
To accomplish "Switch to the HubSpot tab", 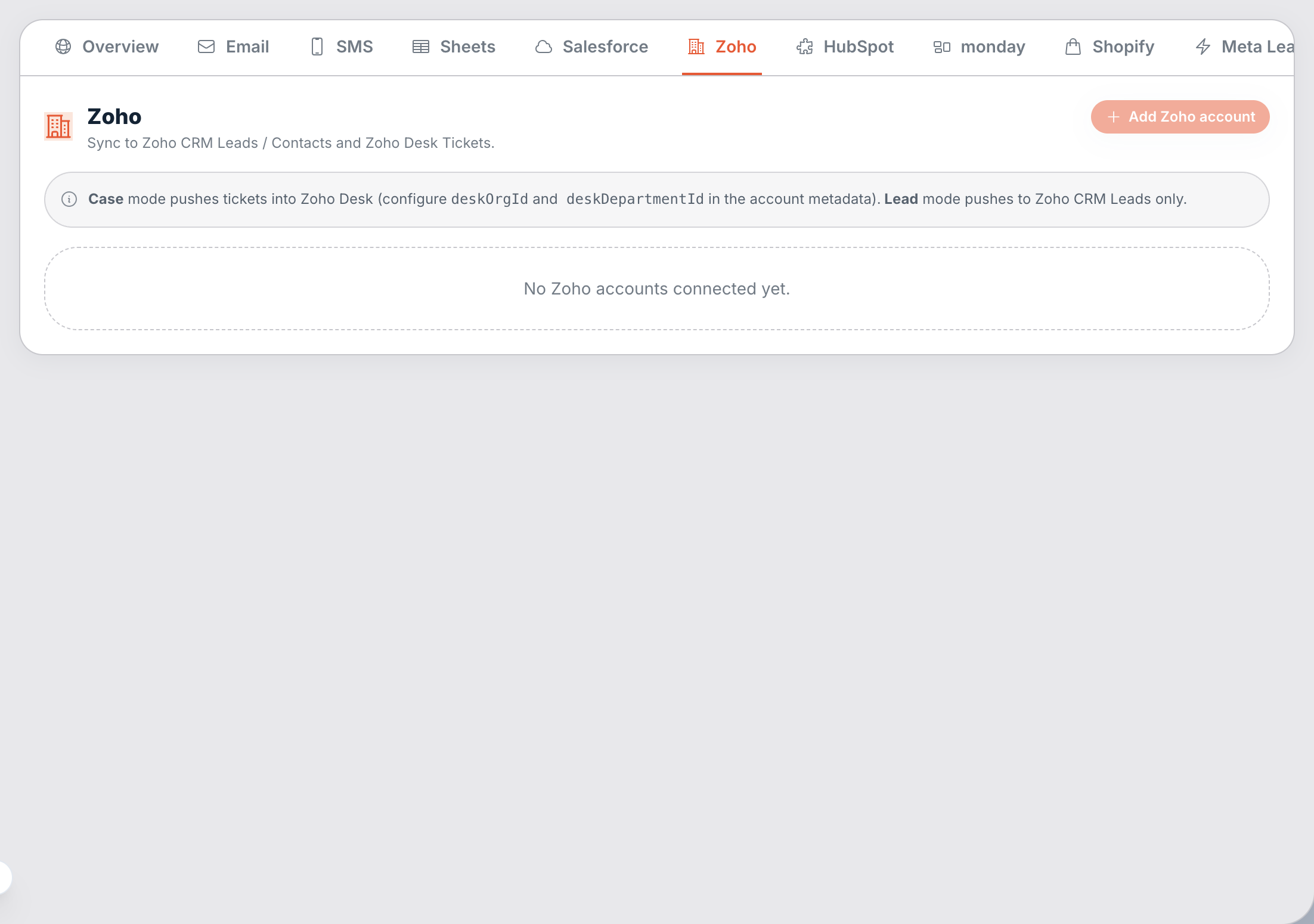I will click(845, 46).
